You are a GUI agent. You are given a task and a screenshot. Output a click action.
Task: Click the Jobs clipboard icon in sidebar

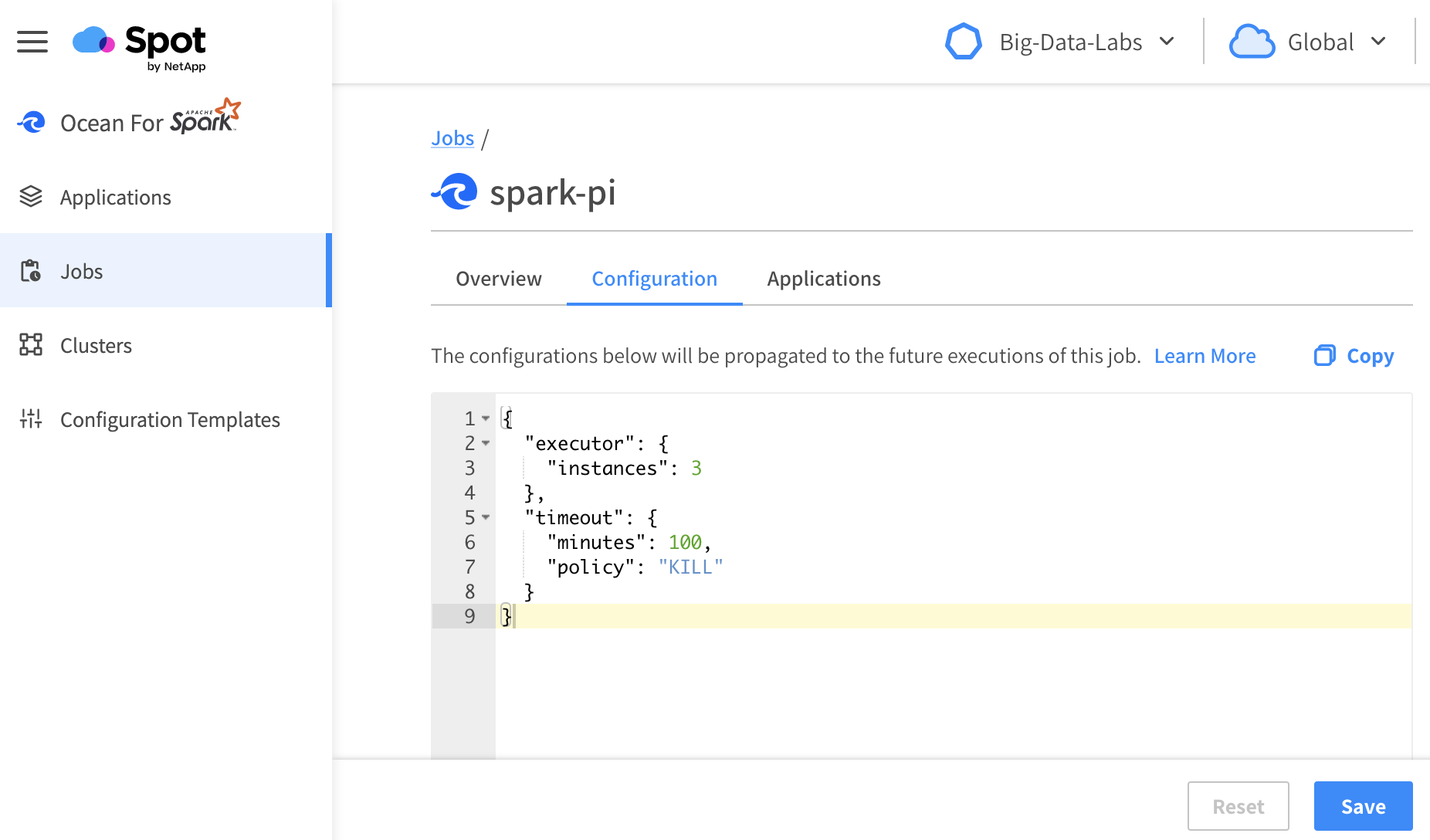[x=31, y=271]
